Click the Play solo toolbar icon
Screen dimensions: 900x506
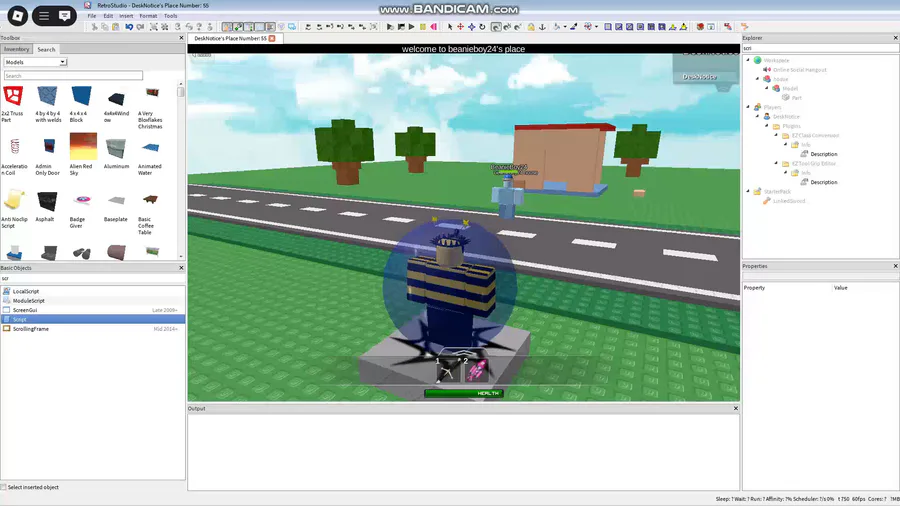tap(390, 27)
